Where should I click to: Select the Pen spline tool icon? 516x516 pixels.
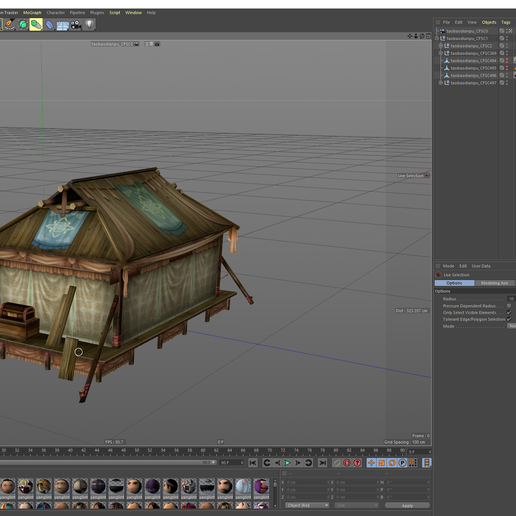click(10, 24)
